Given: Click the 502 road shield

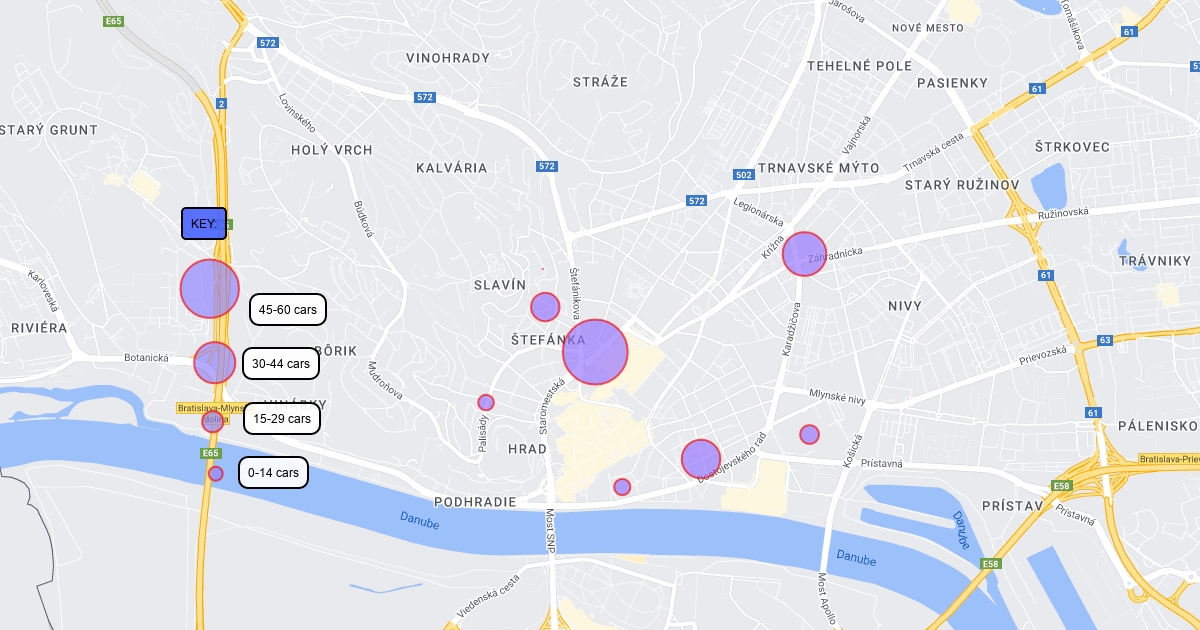Looking at the screenshot, I should pyautogui.click(x=743, y=175).
